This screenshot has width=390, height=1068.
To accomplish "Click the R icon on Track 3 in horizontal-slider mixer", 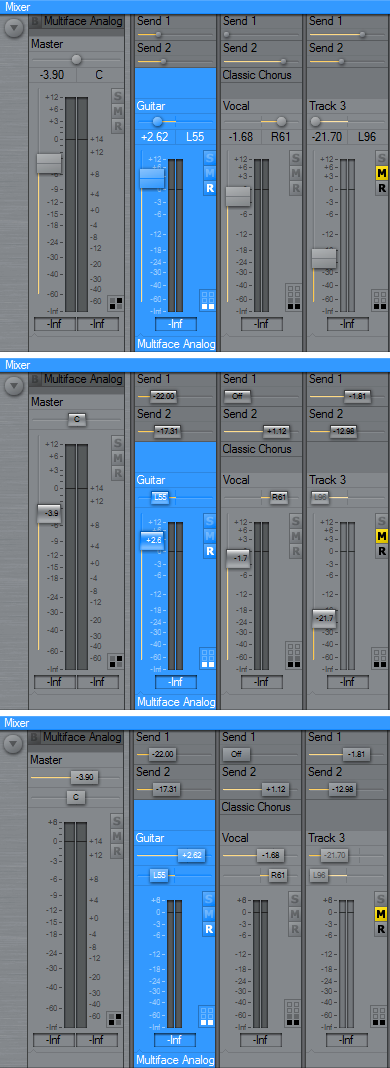I will pos(381,928).
